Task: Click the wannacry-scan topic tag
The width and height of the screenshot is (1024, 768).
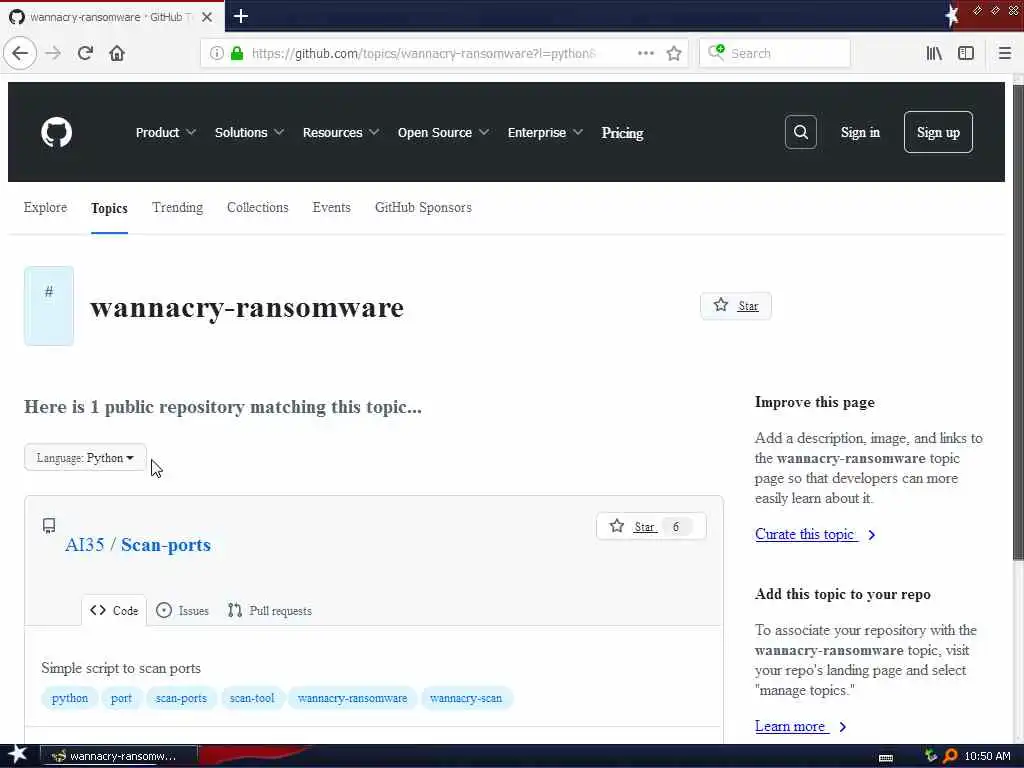Action: tap(466, 698)
